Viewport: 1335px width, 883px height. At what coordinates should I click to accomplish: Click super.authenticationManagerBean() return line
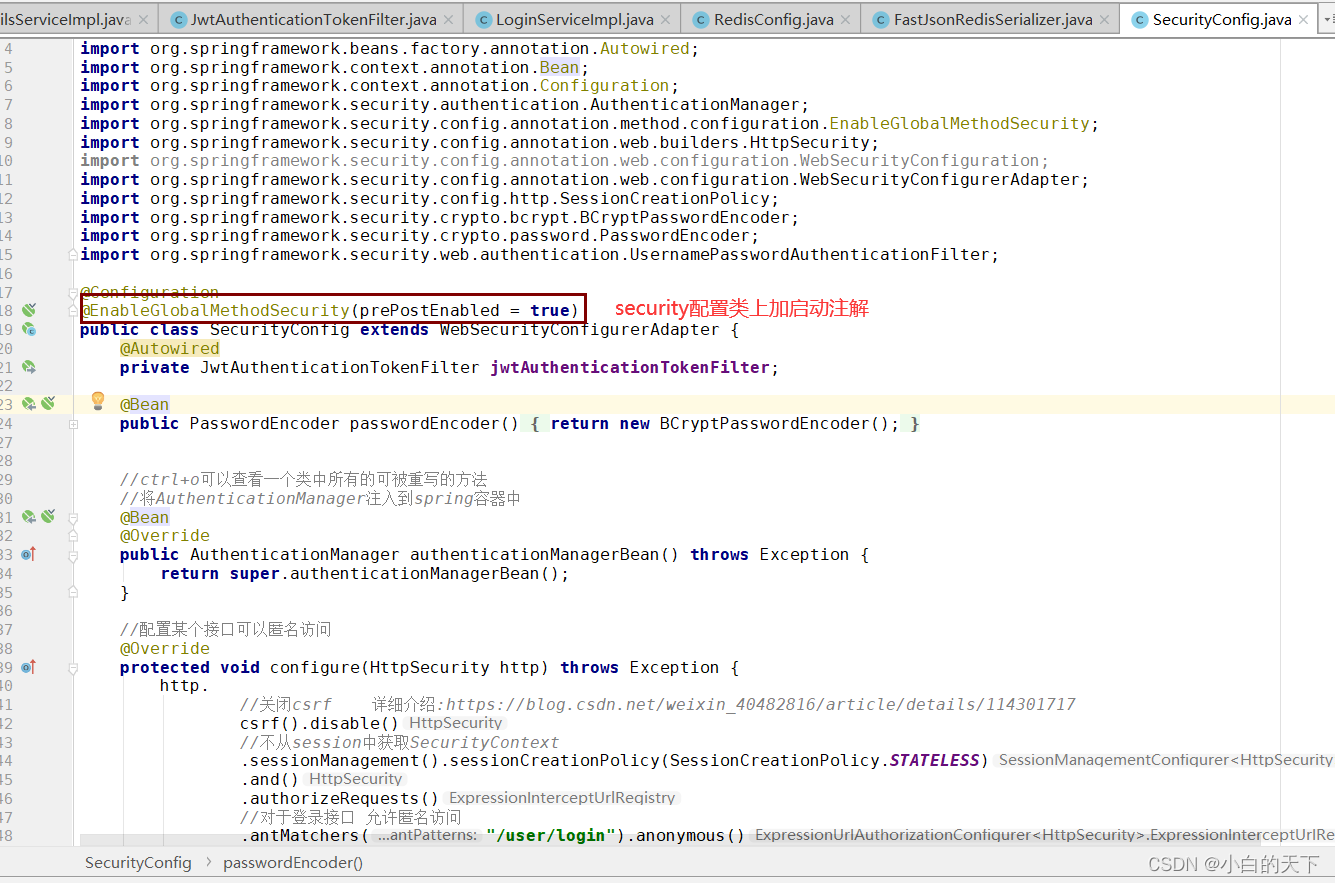pos(364,573)
